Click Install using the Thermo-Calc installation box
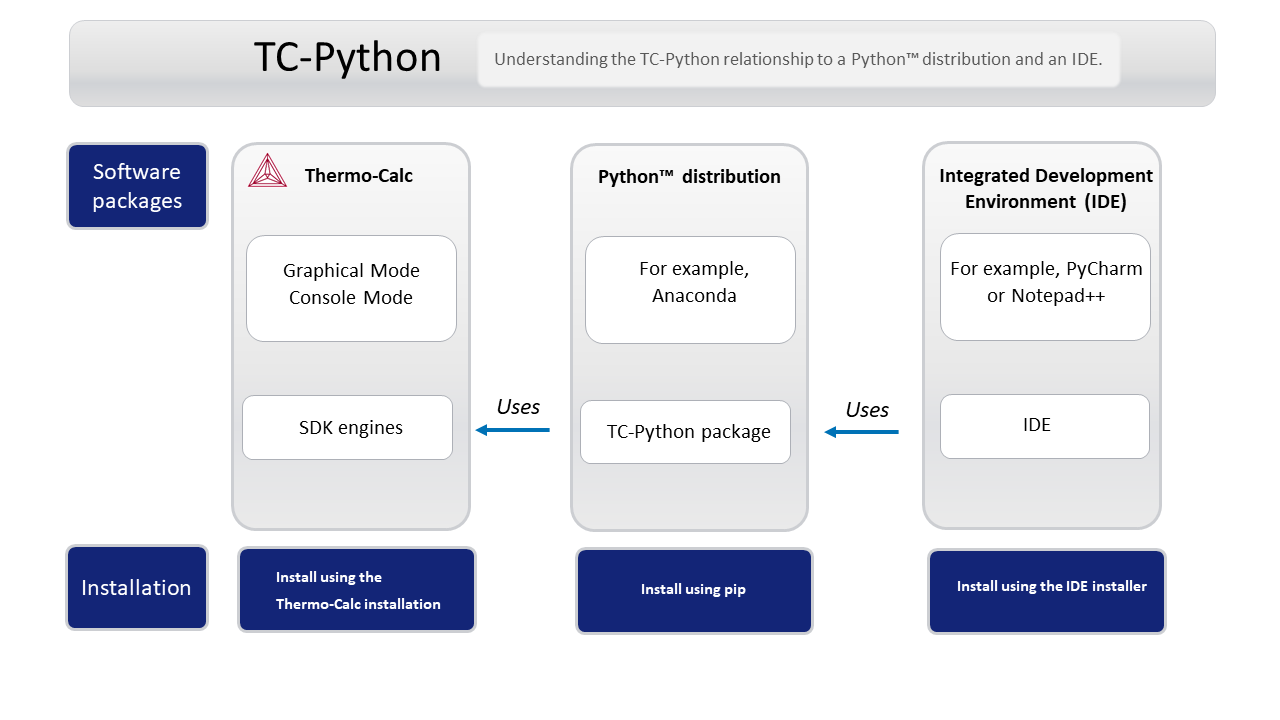Screen dimensions: 1280x720 tap(357, 590)
